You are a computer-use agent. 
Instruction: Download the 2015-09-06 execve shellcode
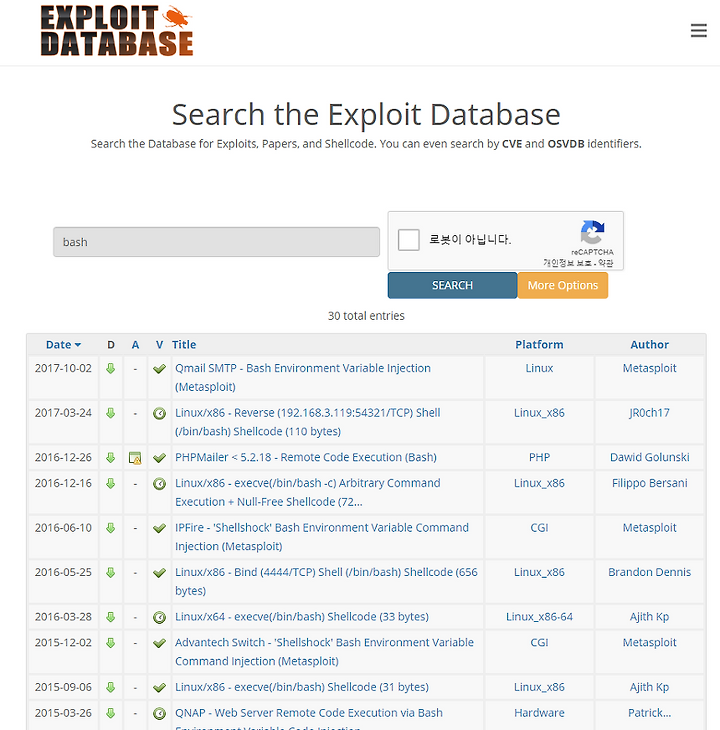110,687
